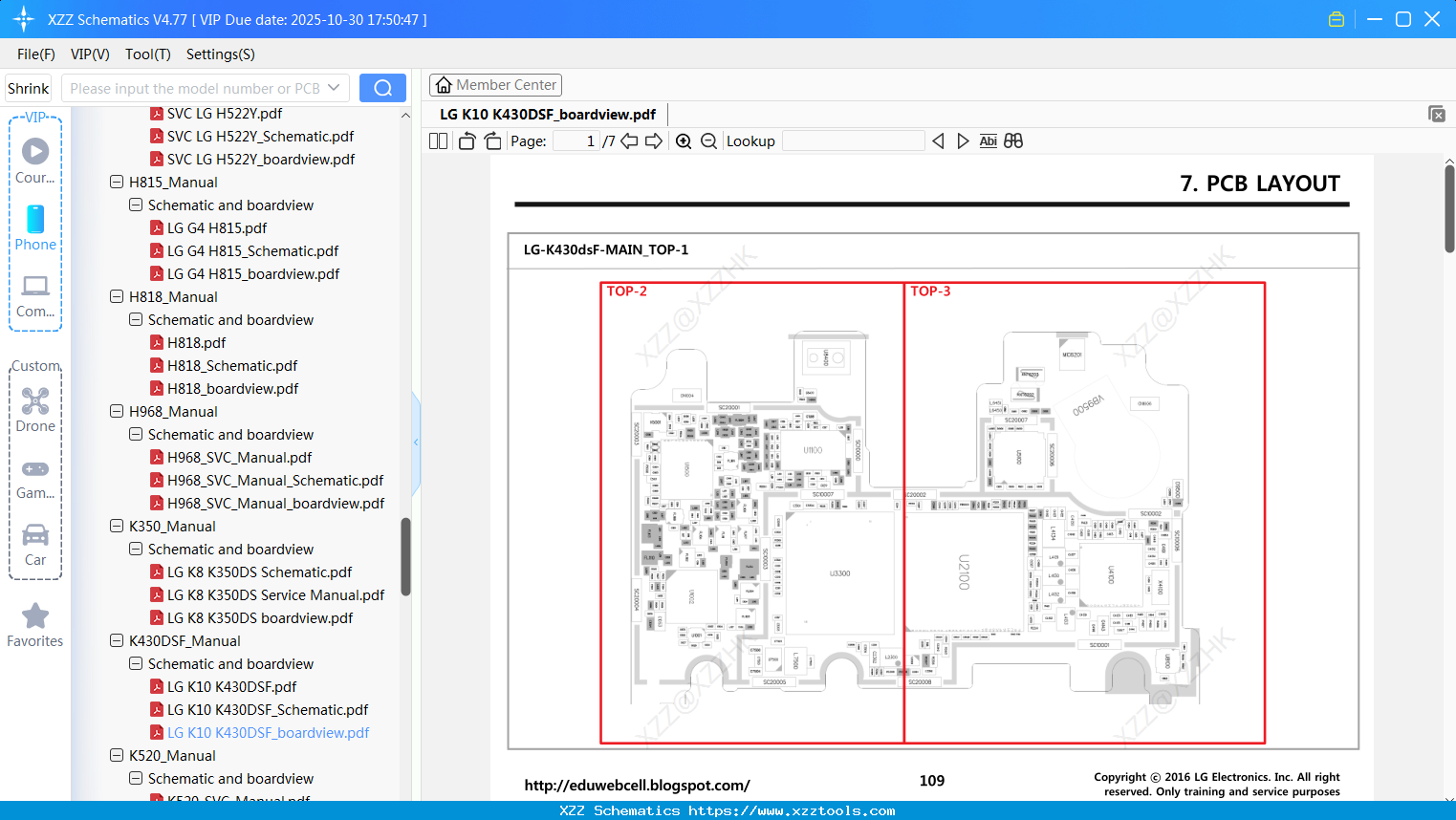Collapse the K430DSF_Manual tree node
1456x820 pixels.
coord(117,640)
